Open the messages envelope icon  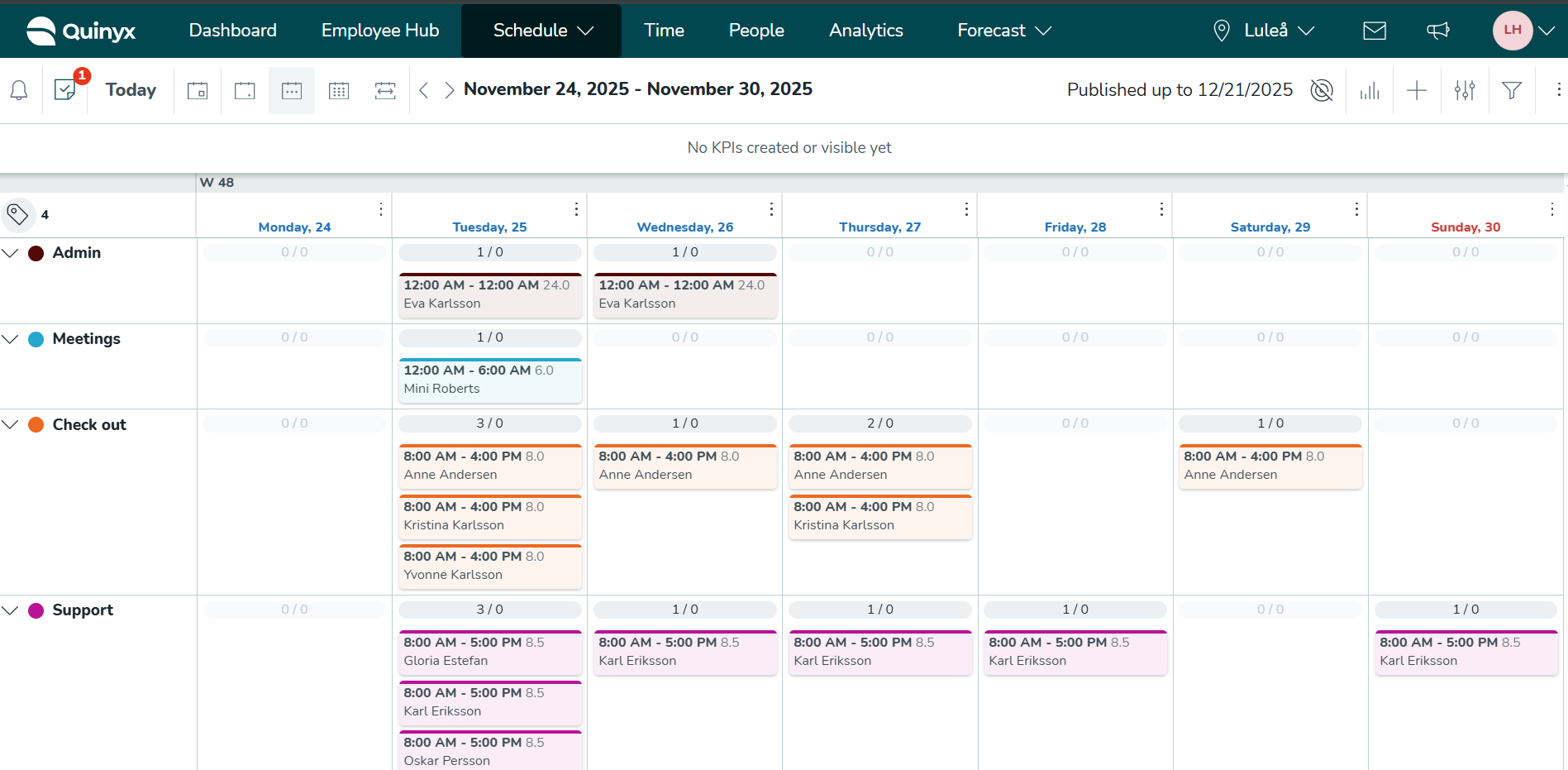click(x=1374, y=31)
